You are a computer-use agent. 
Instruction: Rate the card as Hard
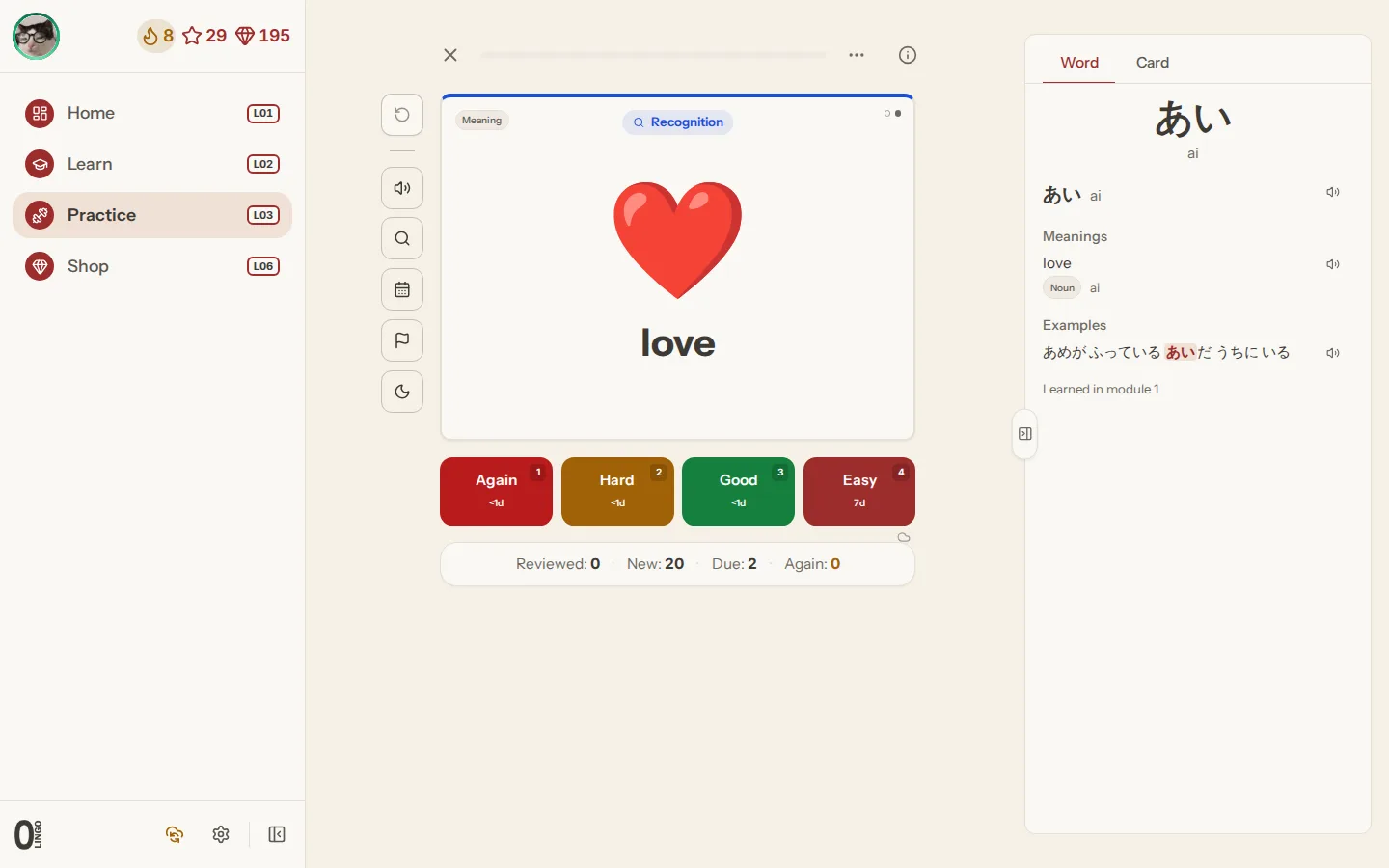pyautogui.click(x=617, y=491)
